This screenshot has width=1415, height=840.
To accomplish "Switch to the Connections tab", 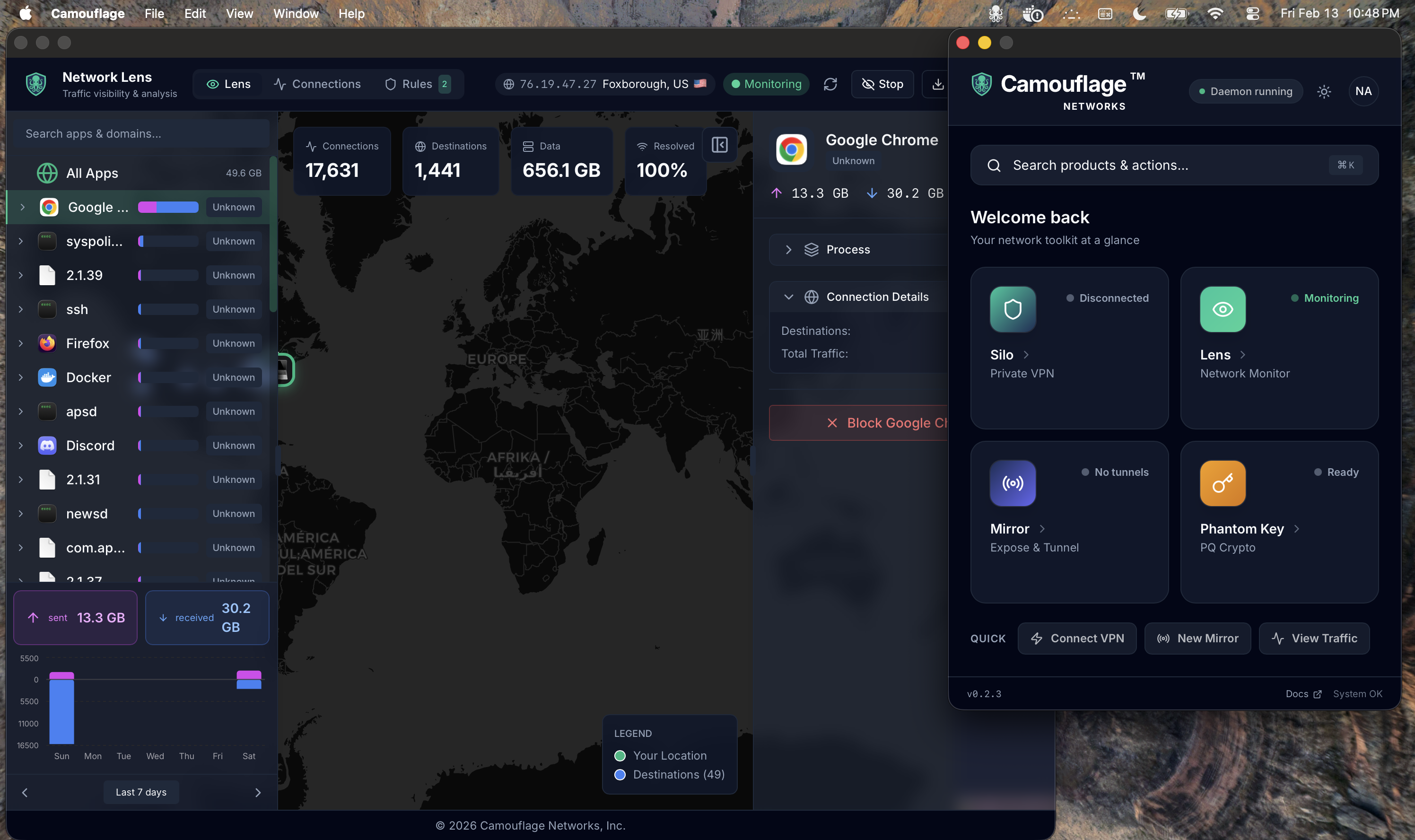I will [317, 84].
